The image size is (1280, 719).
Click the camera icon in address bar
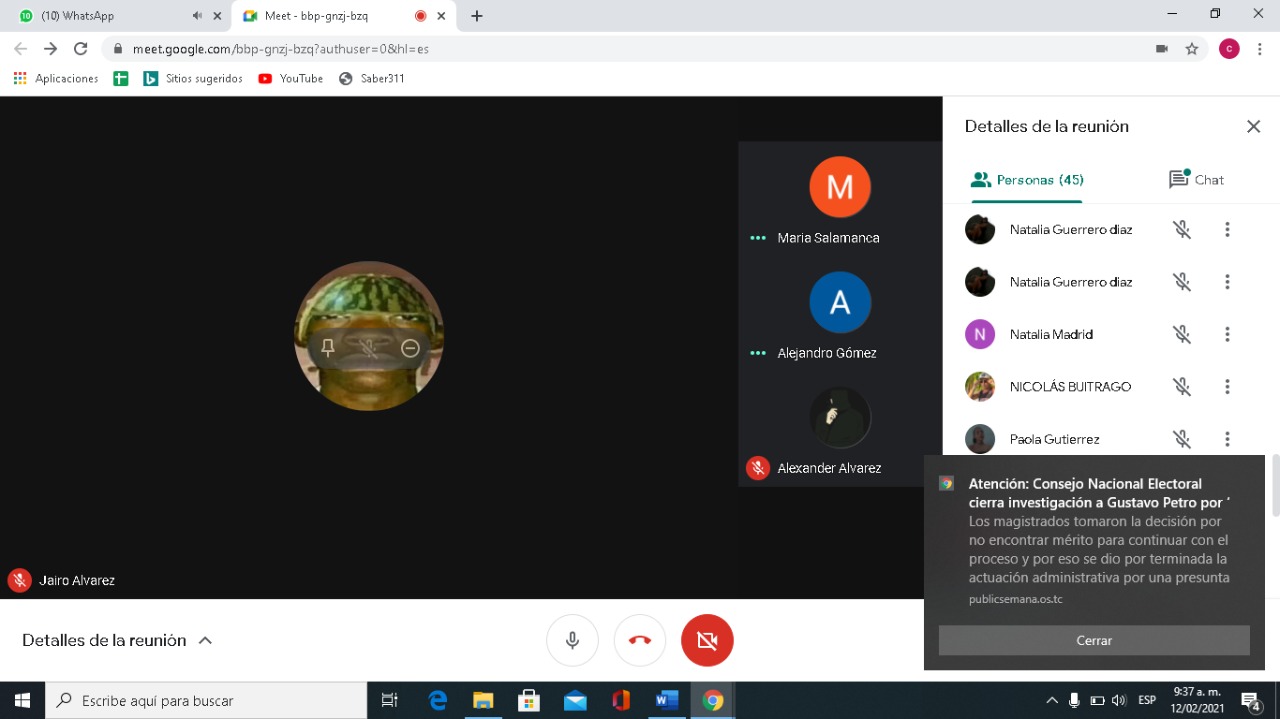point(1161,48)
